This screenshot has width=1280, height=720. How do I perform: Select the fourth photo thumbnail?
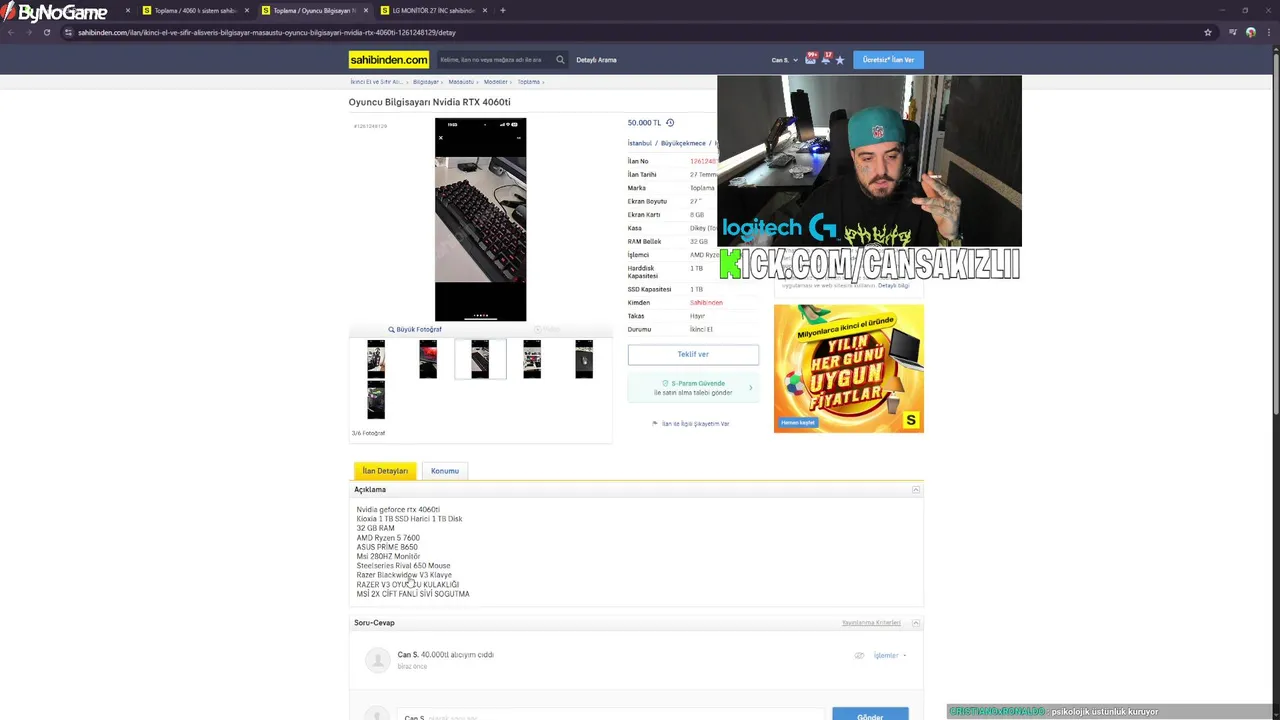(x=532, y=359)
